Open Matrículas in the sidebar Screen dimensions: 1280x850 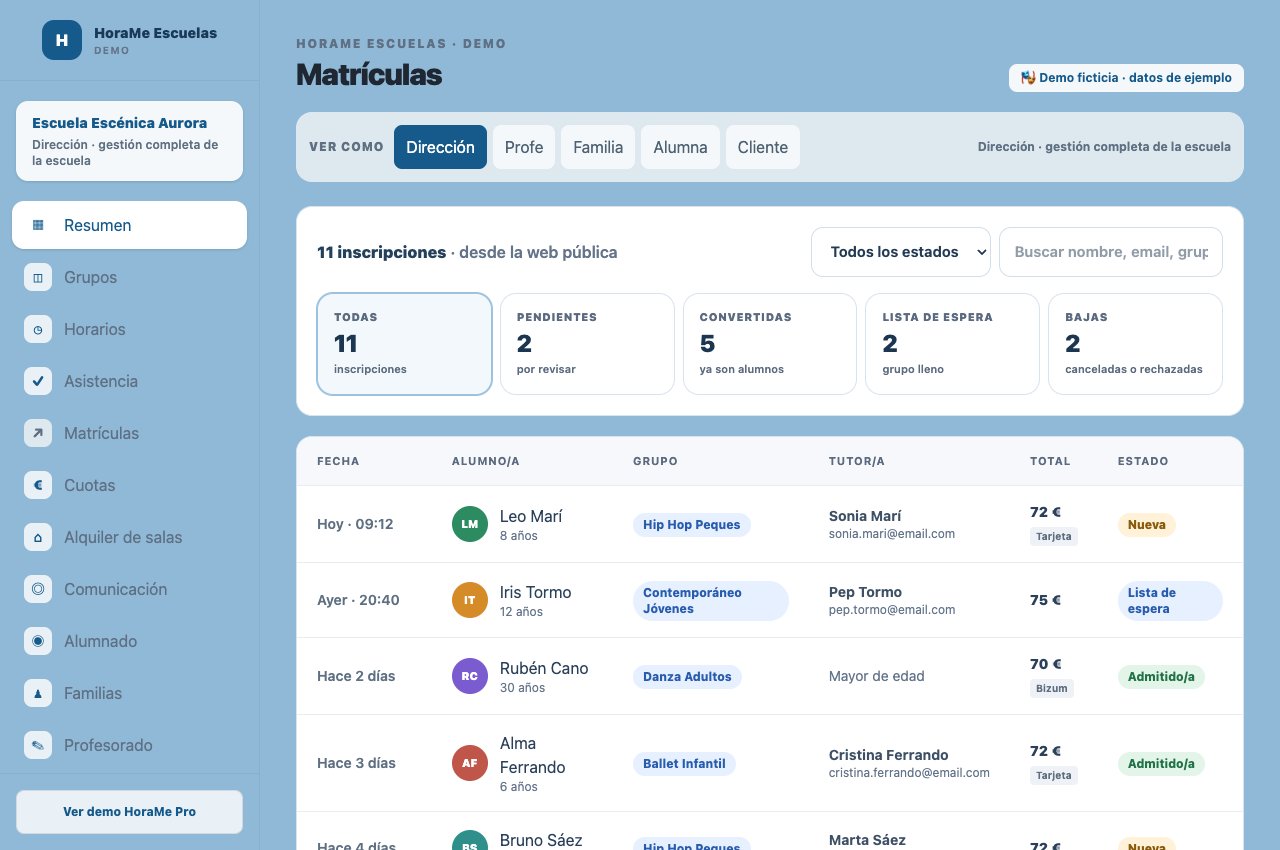coord(129,433)
